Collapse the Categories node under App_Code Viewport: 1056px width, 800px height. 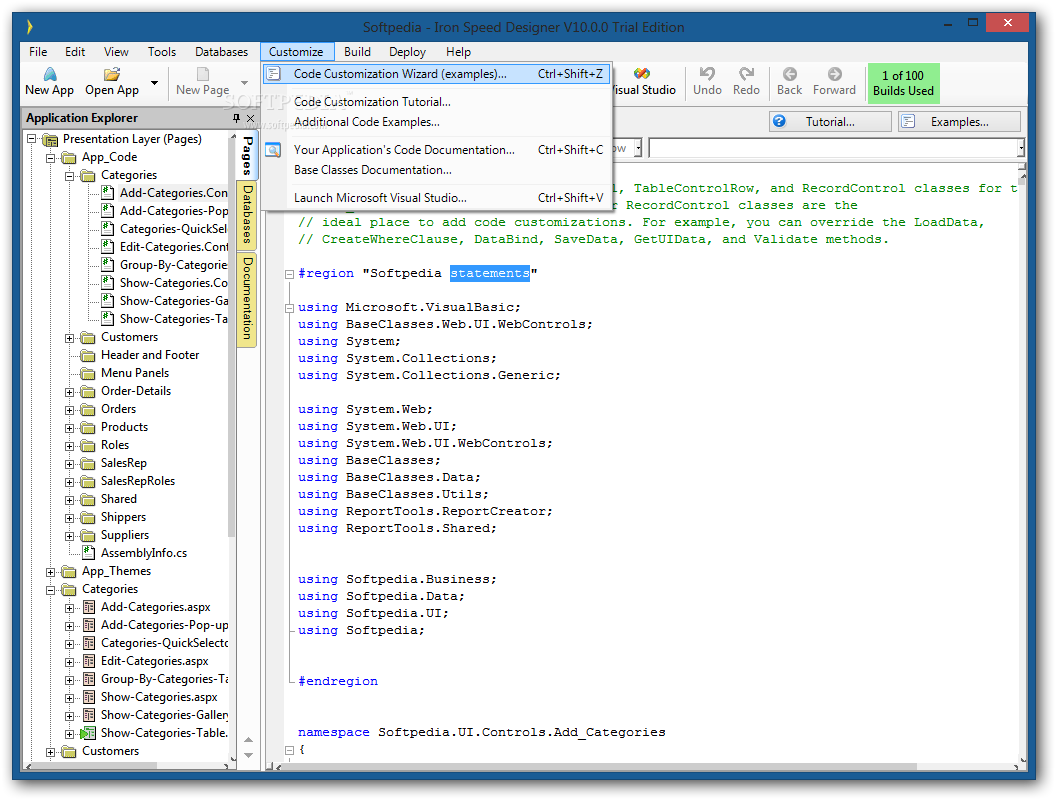click(x=69, y=176)
